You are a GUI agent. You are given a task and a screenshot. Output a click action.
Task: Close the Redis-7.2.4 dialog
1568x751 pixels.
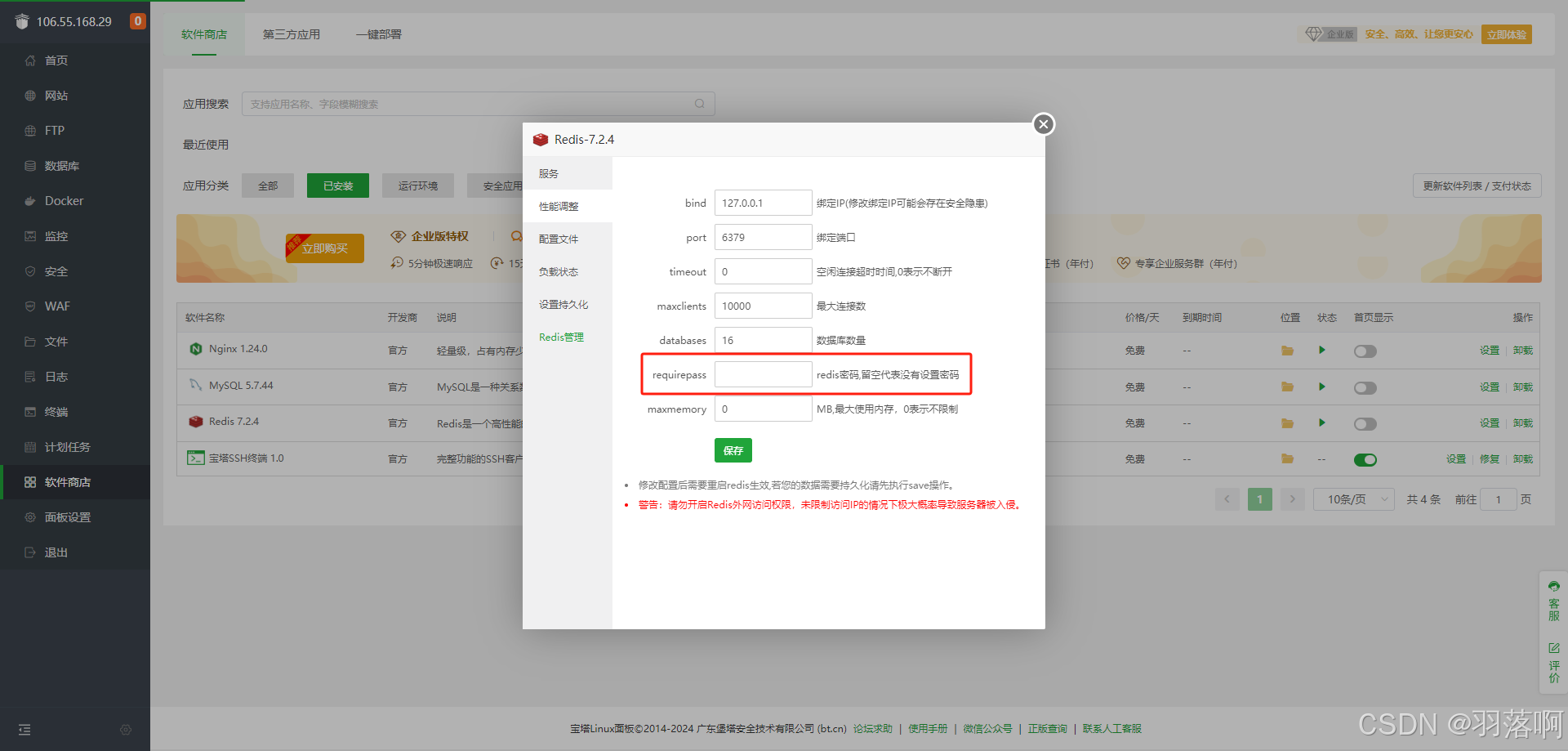pyautogui.click(x=1044, y=124)
